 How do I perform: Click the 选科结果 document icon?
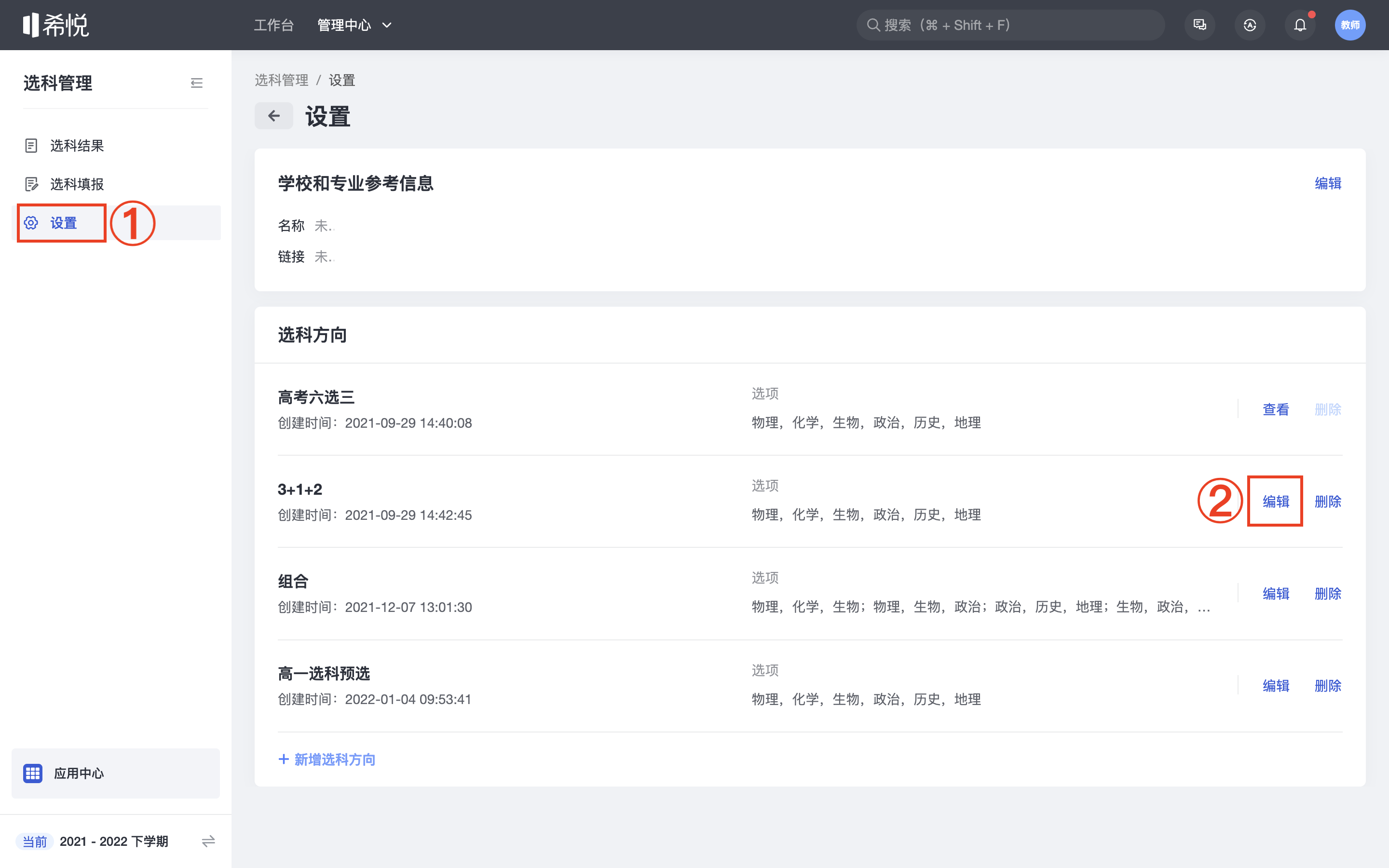click(31, 146)
